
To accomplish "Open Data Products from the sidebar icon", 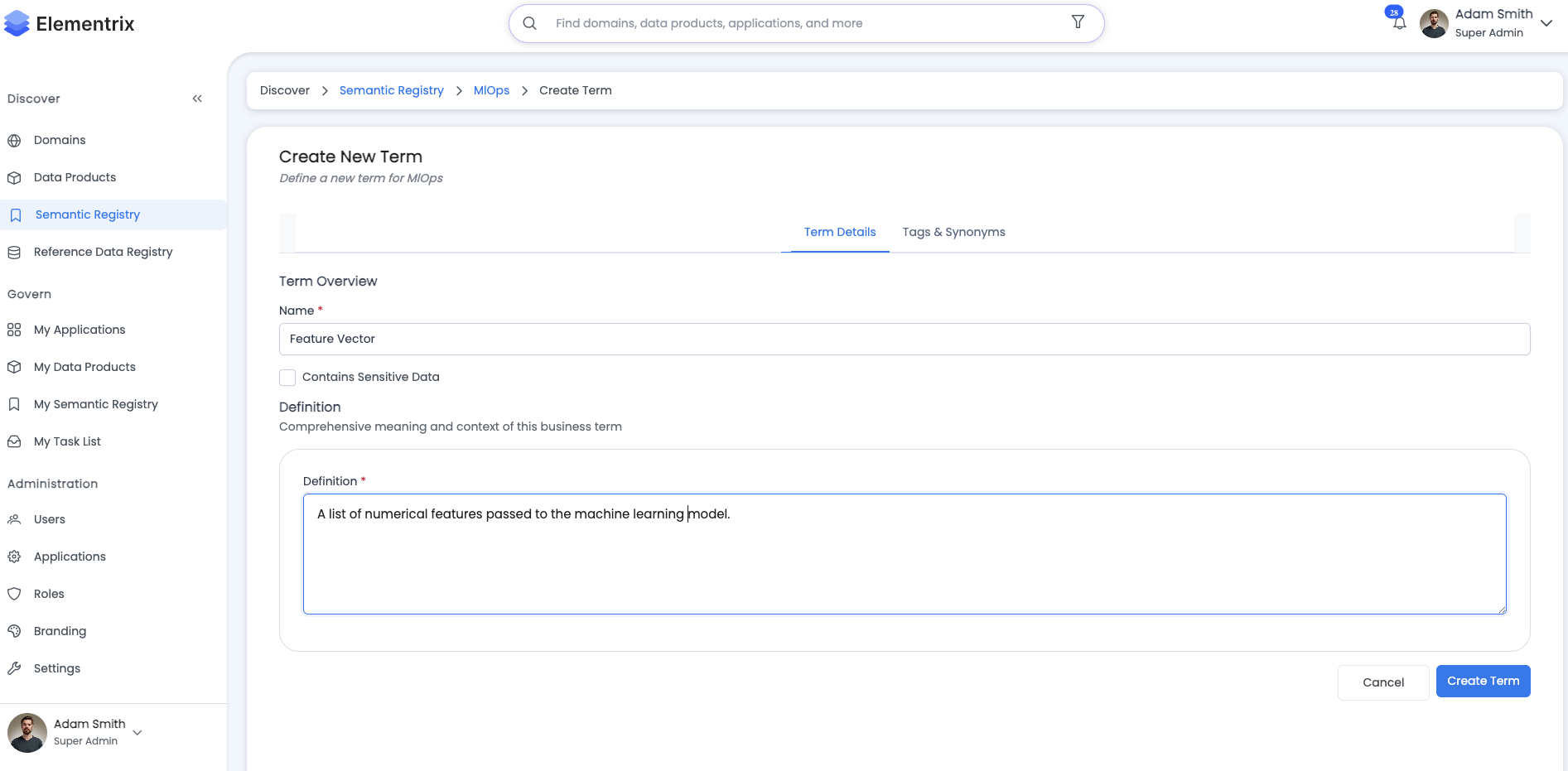I will (x=15, y=177).
